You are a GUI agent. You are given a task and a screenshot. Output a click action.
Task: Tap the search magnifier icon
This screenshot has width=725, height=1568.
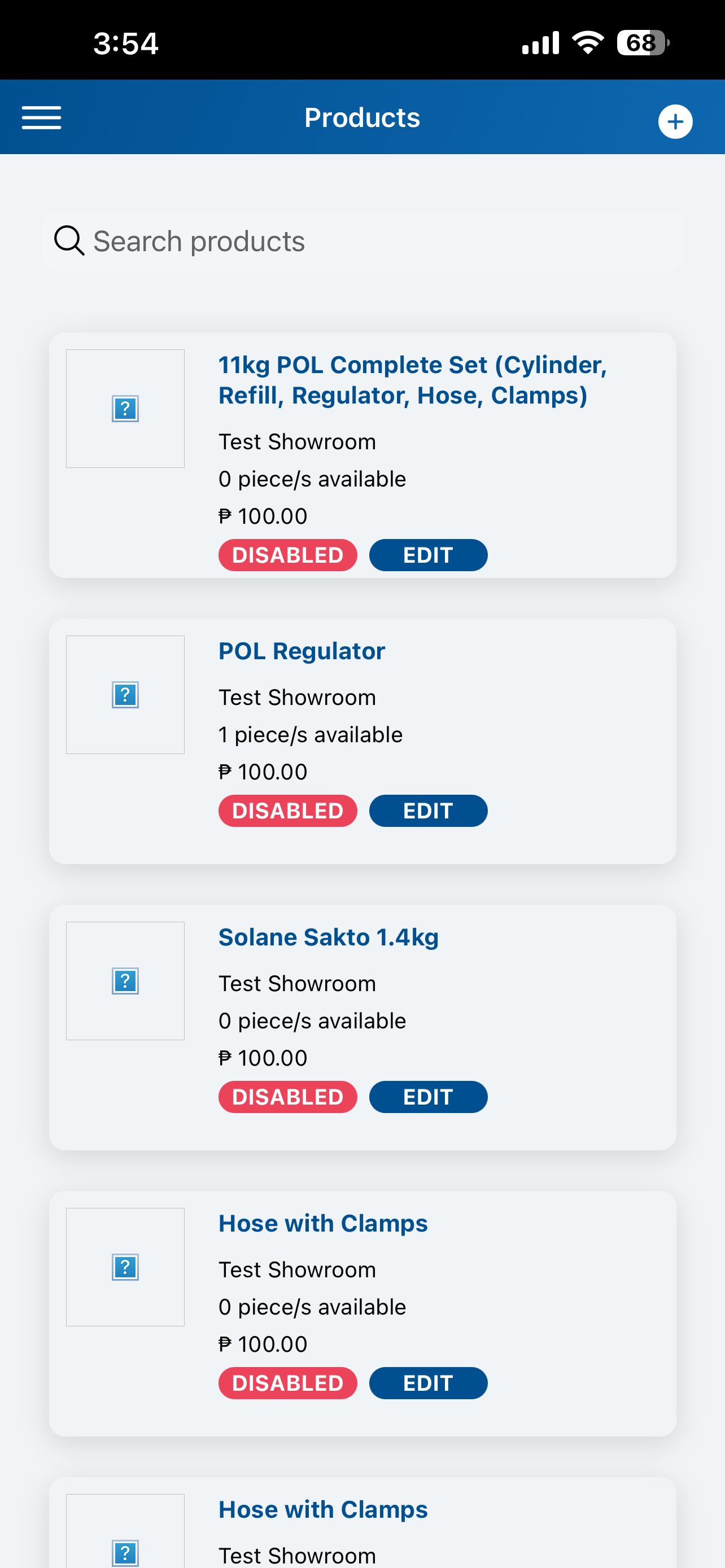(x=69, y=240)
